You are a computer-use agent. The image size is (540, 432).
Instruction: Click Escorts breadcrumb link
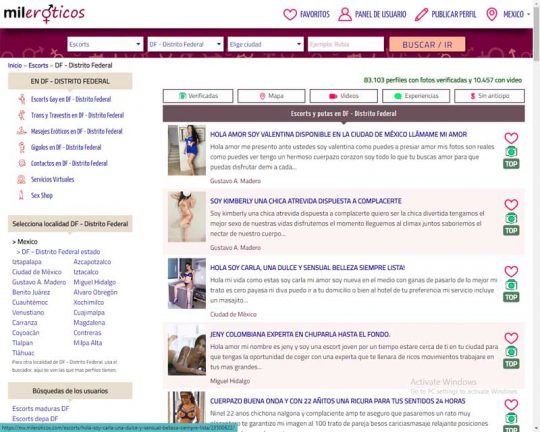click(38, 65)
